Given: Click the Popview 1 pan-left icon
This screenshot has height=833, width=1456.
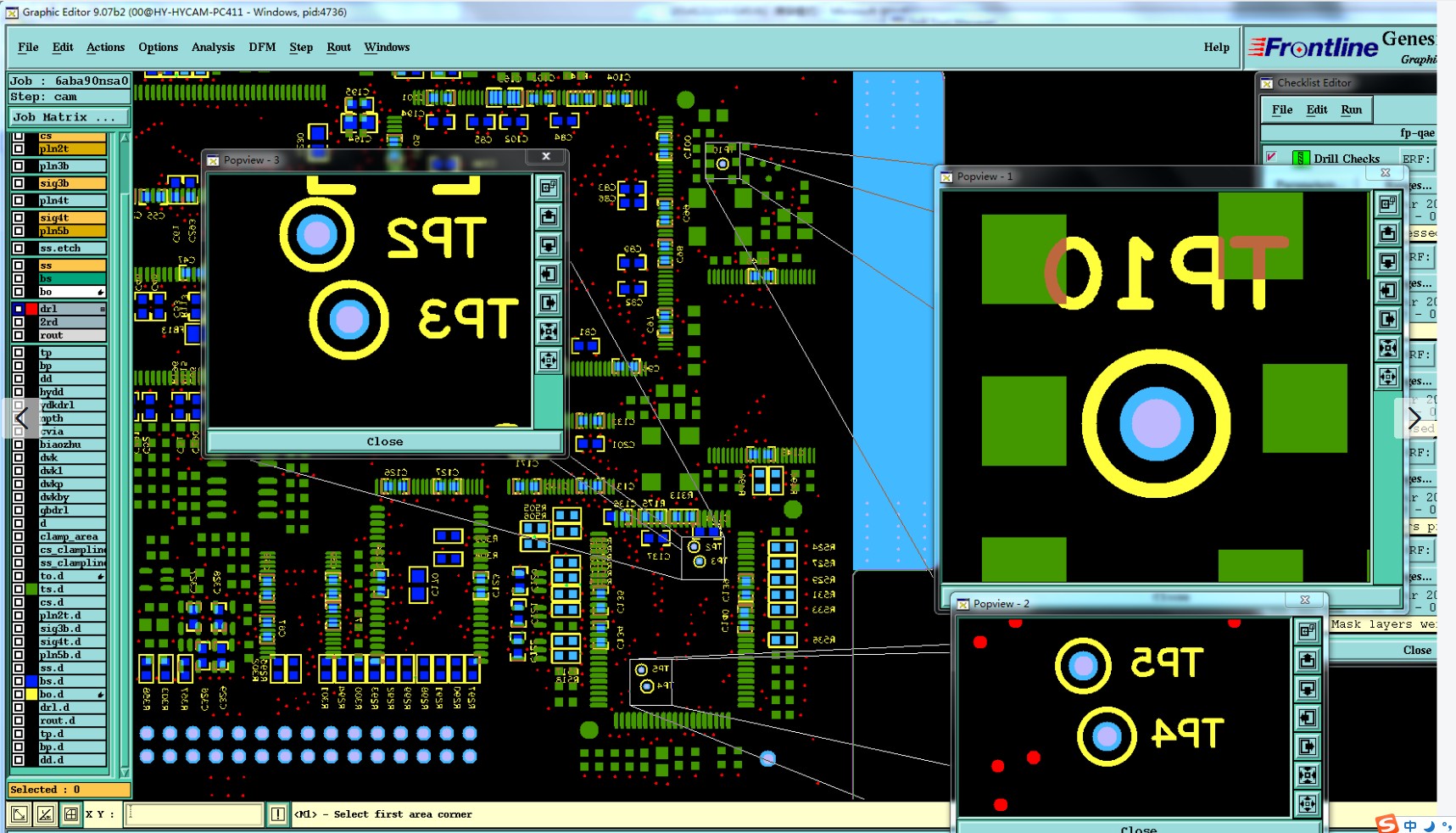Looking at the screenshot, I should pos(1388,290).
